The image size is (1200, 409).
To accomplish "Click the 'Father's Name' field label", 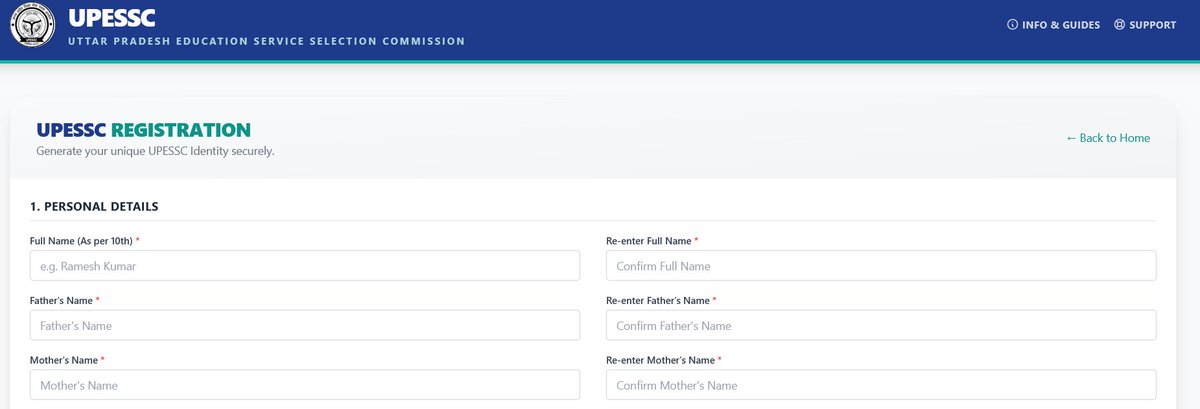I will click(65, 300).
